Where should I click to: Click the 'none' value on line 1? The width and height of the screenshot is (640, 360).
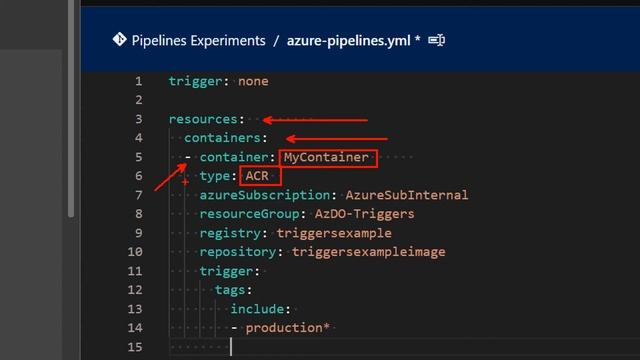tap(253, 81)
